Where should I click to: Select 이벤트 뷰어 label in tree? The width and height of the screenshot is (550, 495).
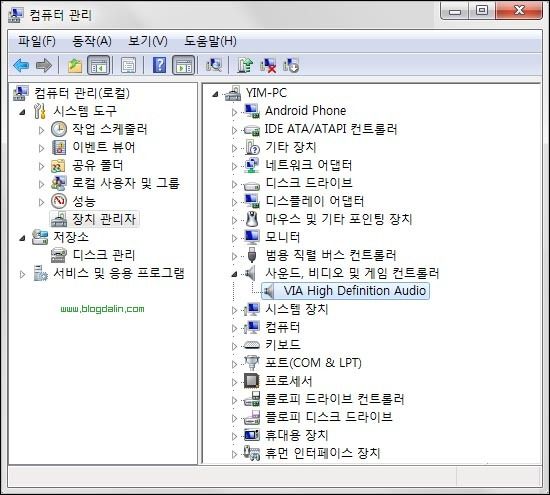(104, 147)
